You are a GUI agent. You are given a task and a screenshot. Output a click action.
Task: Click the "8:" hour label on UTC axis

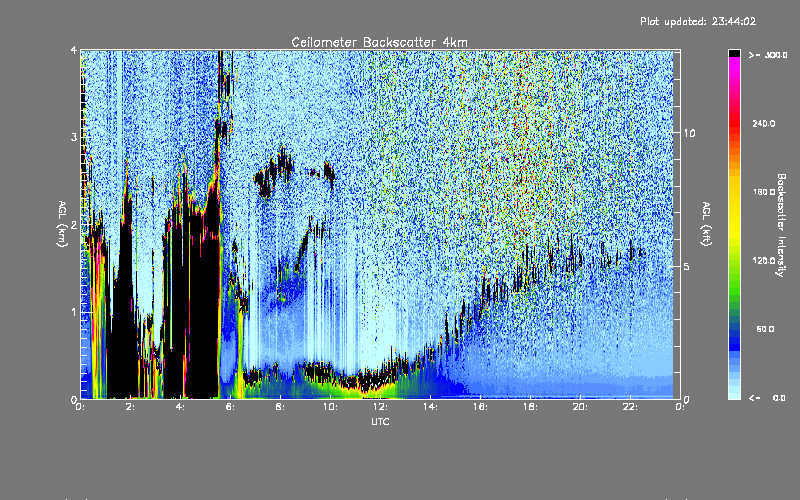click(x=280, y=407)
